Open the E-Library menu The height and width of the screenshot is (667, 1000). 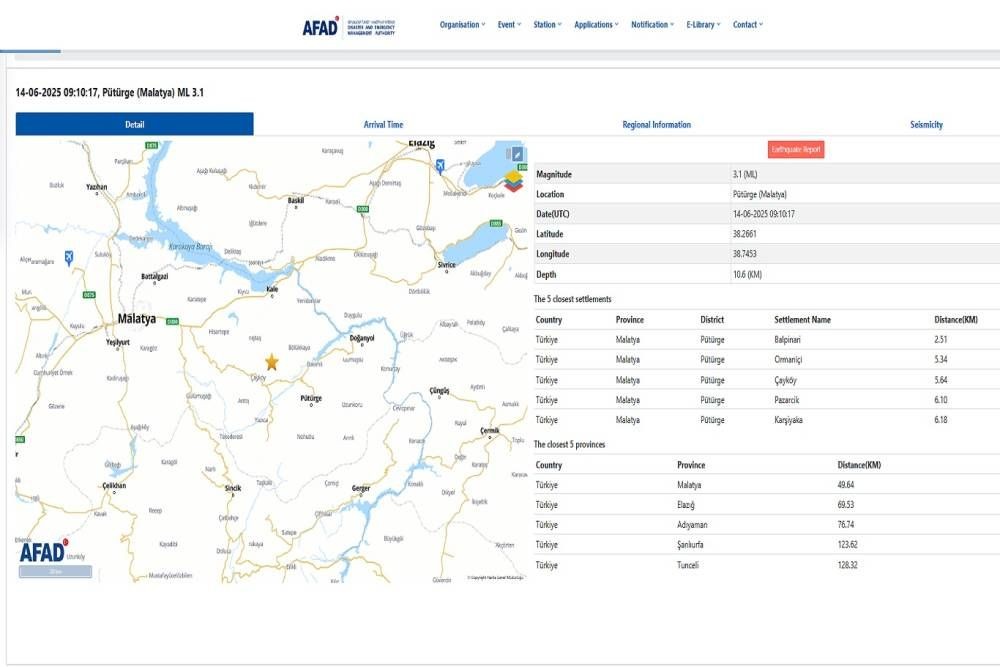pos(700,24)
